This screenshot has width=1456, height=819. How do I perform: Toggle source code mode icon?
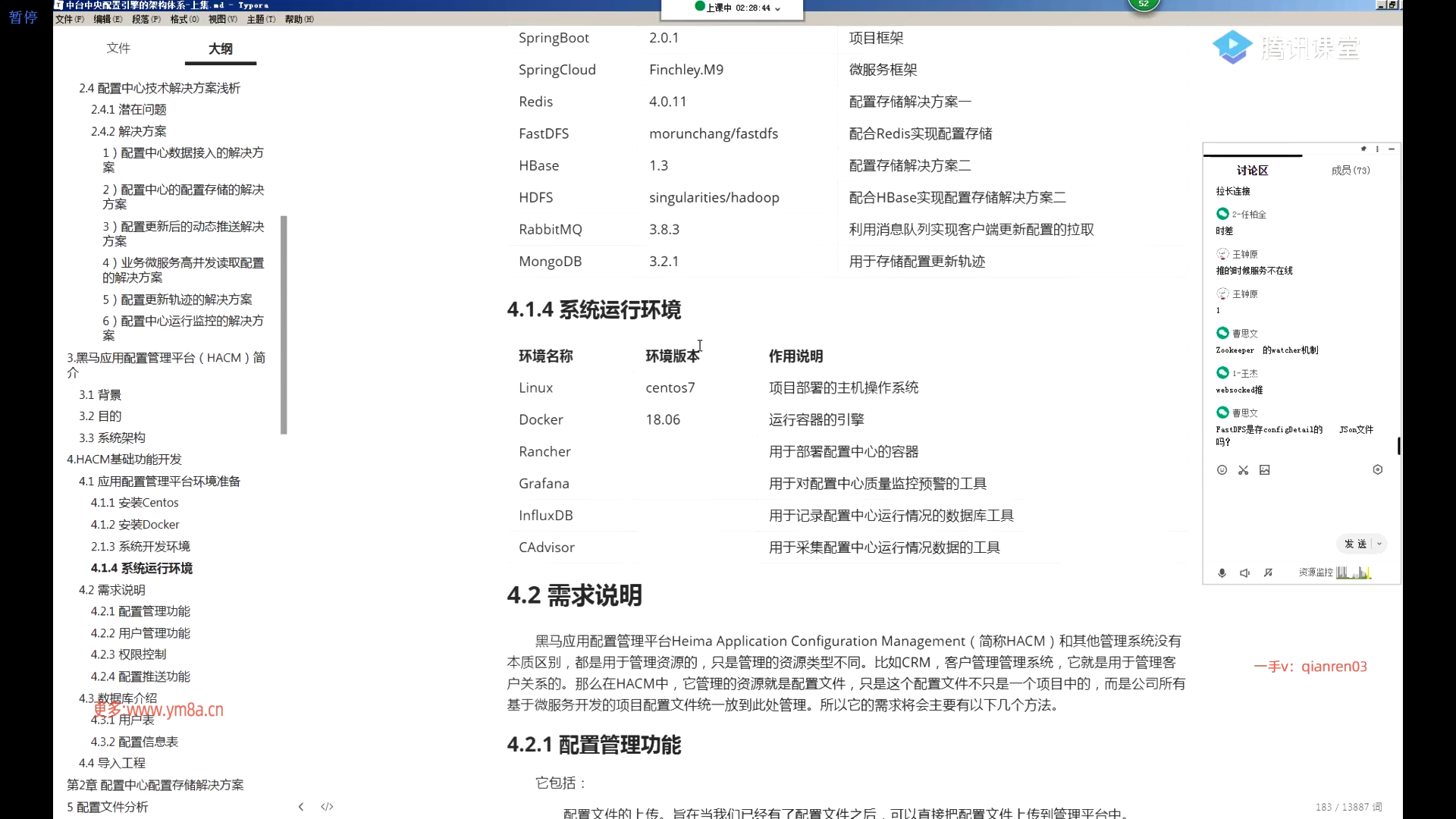(x=327, y=806)
